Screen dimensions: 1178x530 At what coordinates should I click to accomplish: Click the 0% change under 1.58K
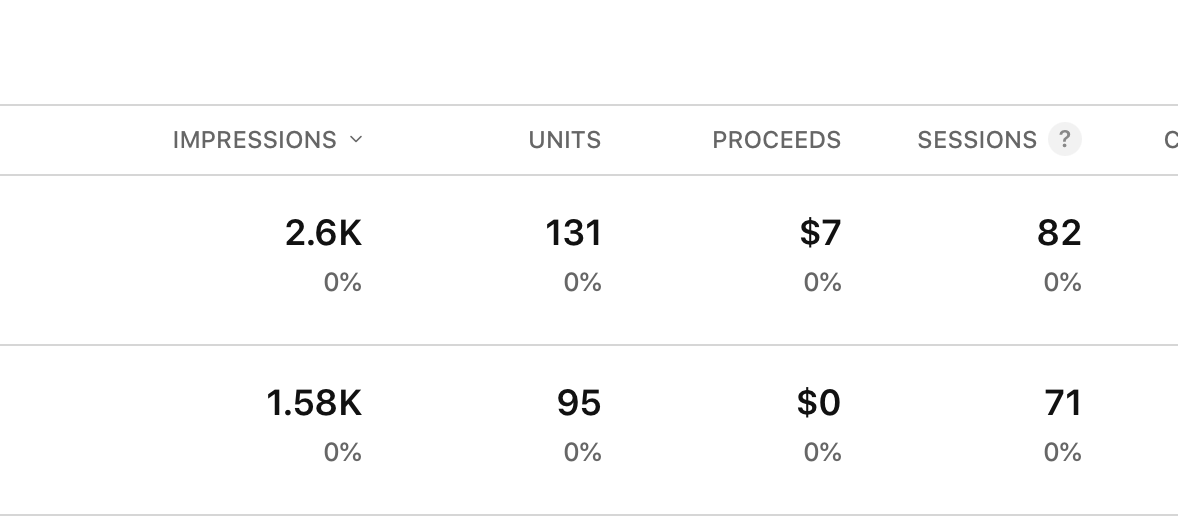tap(343, 453)
